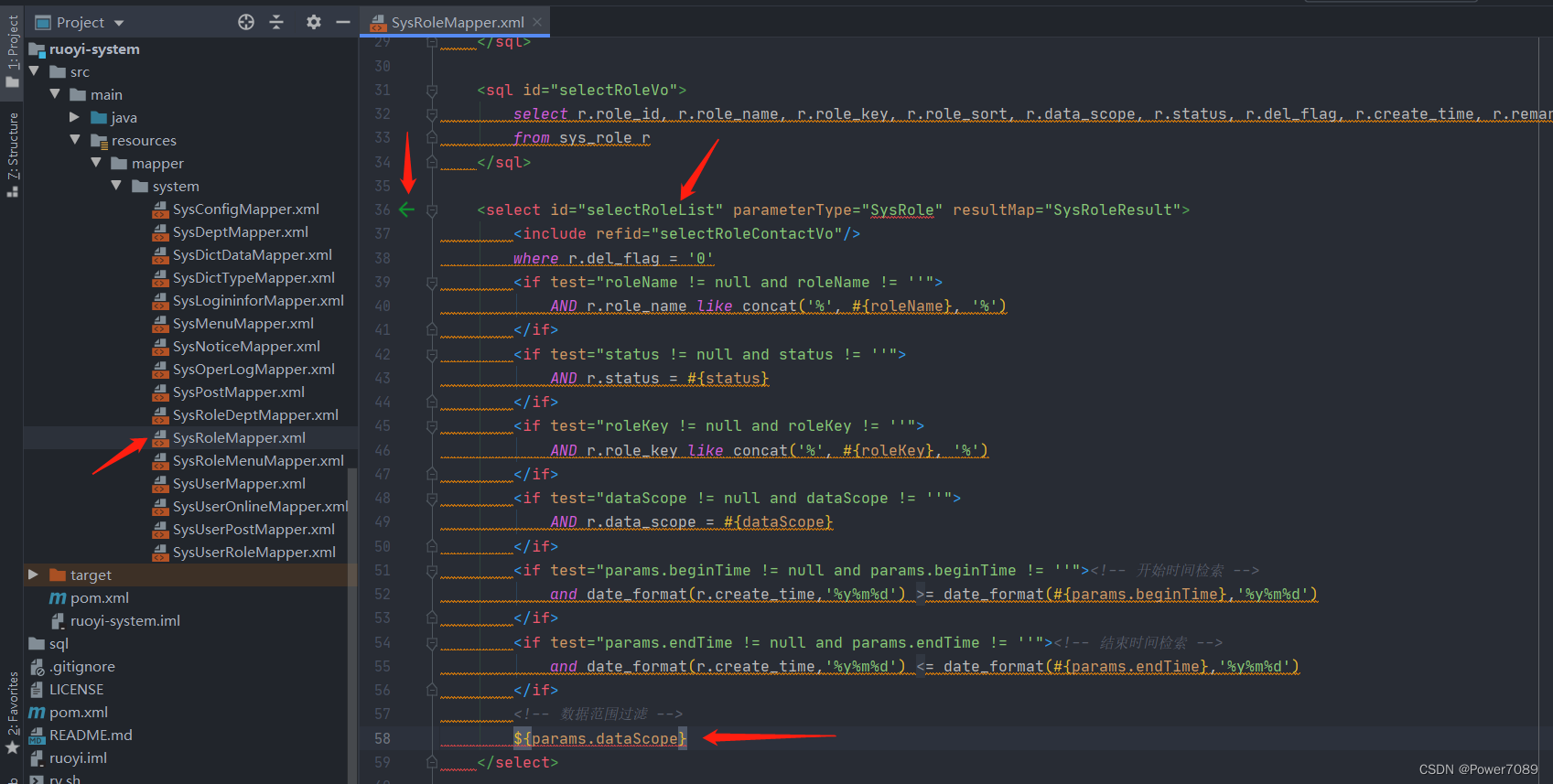Click selectRoleContactVo refid on line 37
The height and width of the screenshot is (784, 1553).
click(x=746, y=233)
